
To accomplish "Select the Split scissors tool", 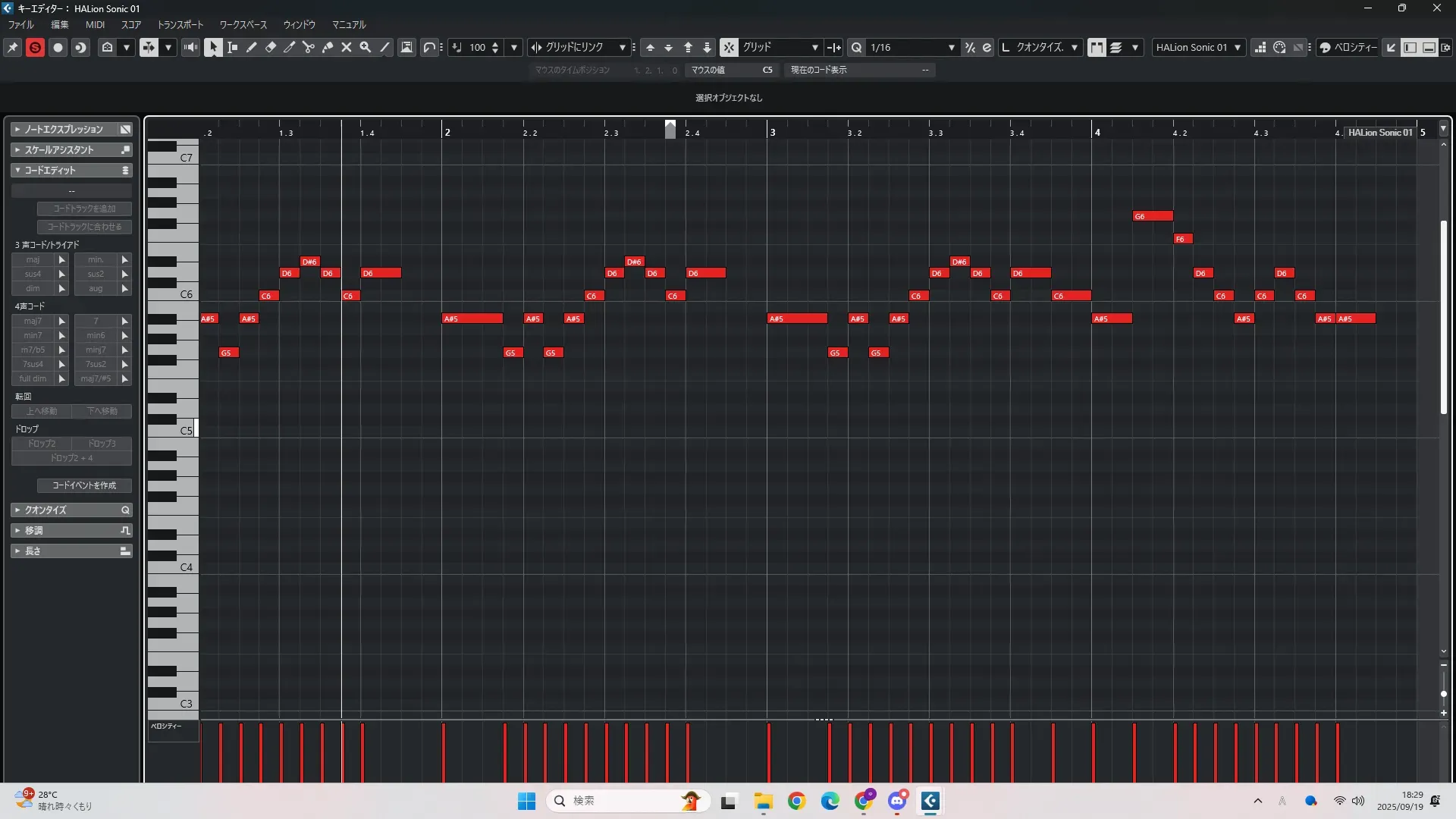I will point(309,47).
